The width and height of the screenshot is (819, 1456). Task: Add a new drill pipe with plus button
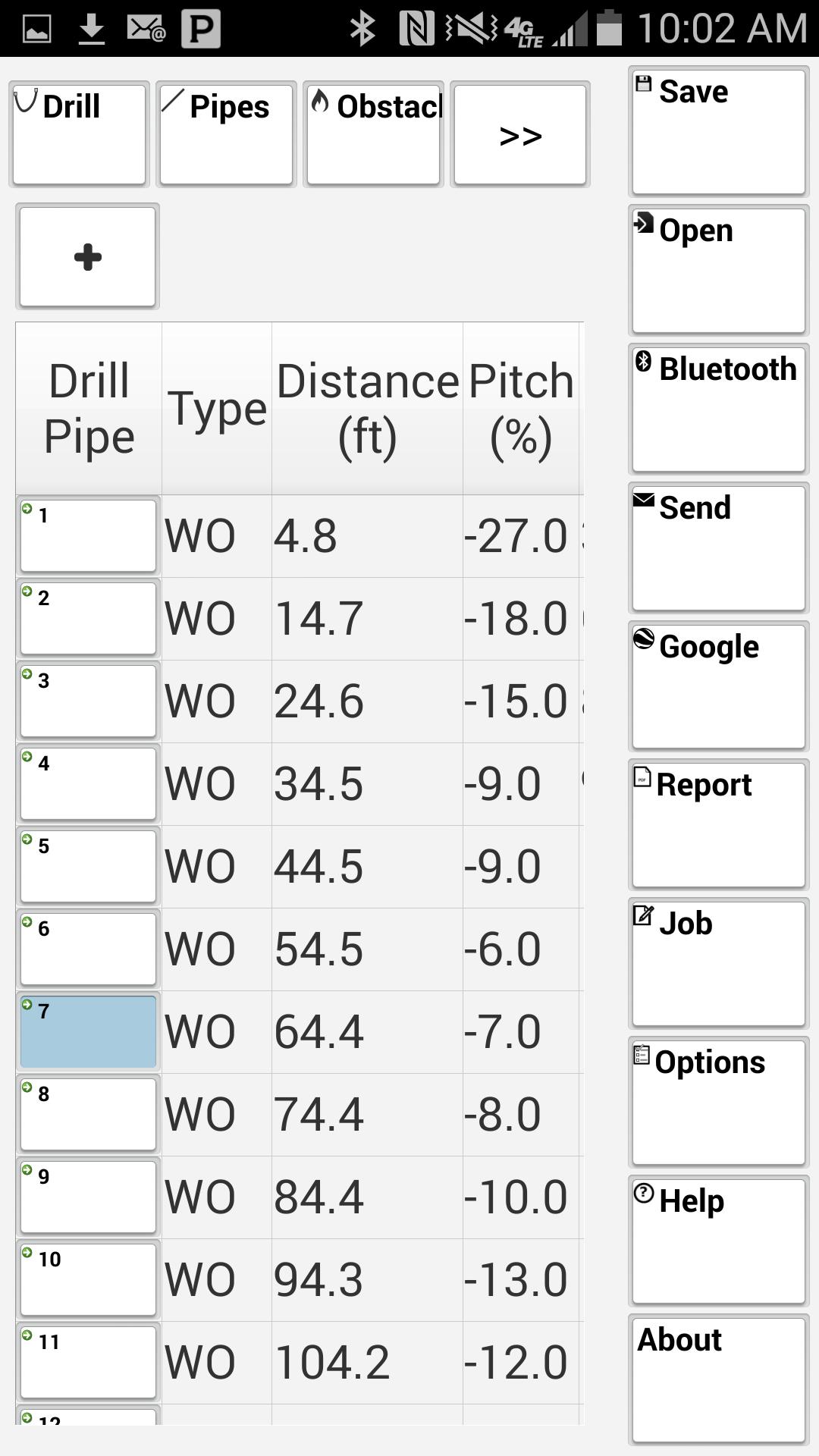coord(88,256)
